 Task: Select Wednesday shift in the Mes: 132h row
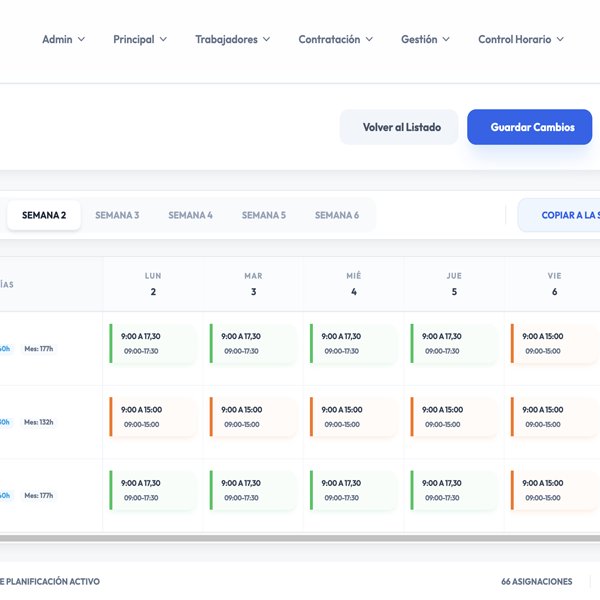pyautogui.click(x=354, y=417)
